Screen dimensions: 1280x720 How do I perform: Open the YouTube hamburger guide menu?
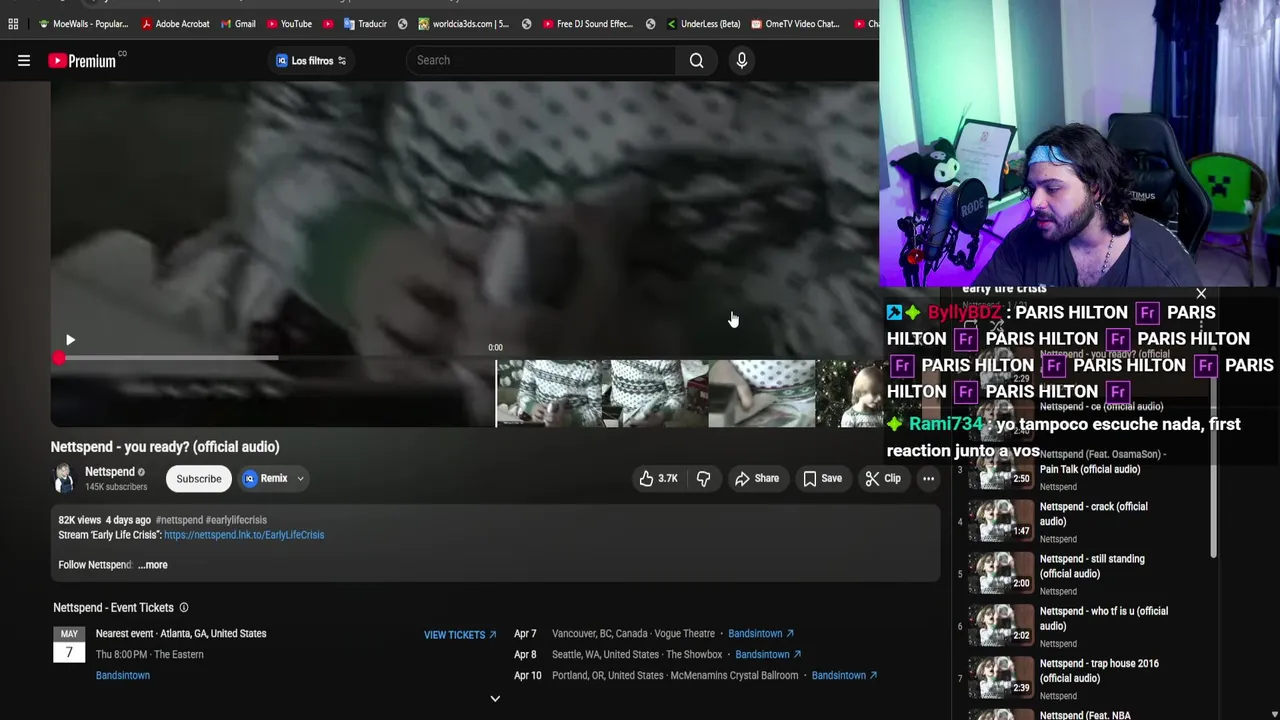click(x=24, y=61)
